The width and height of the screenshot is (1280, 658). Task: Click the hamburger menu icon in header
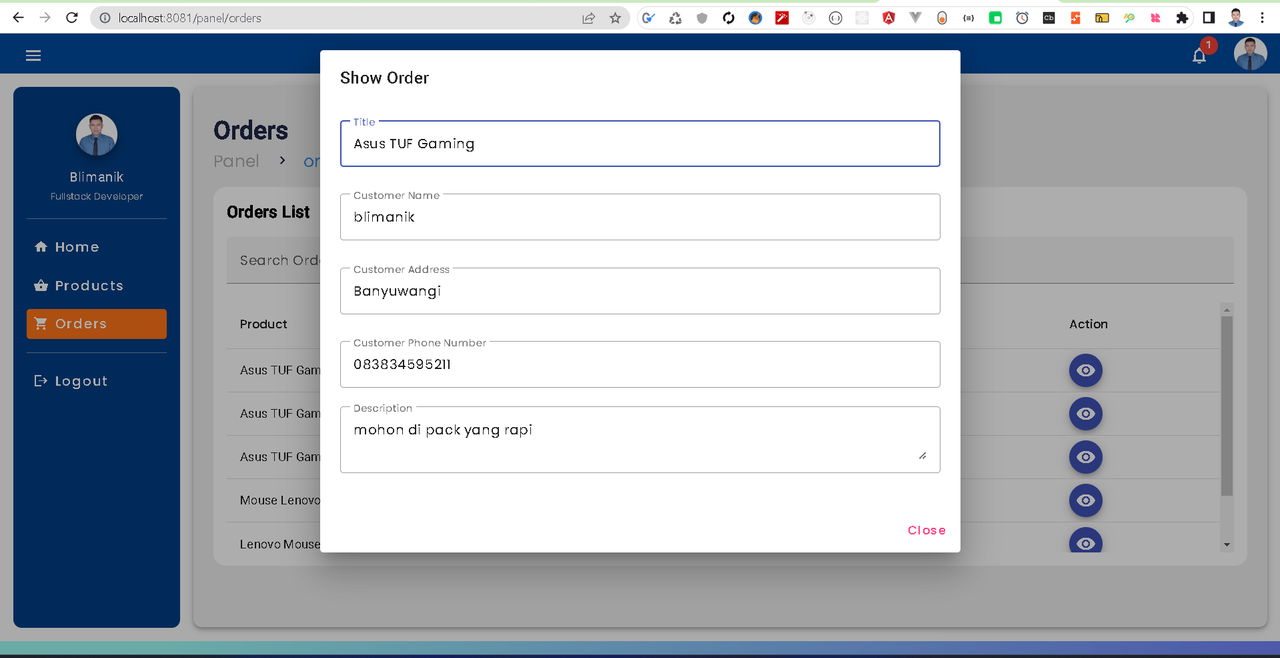click(33, 55)
